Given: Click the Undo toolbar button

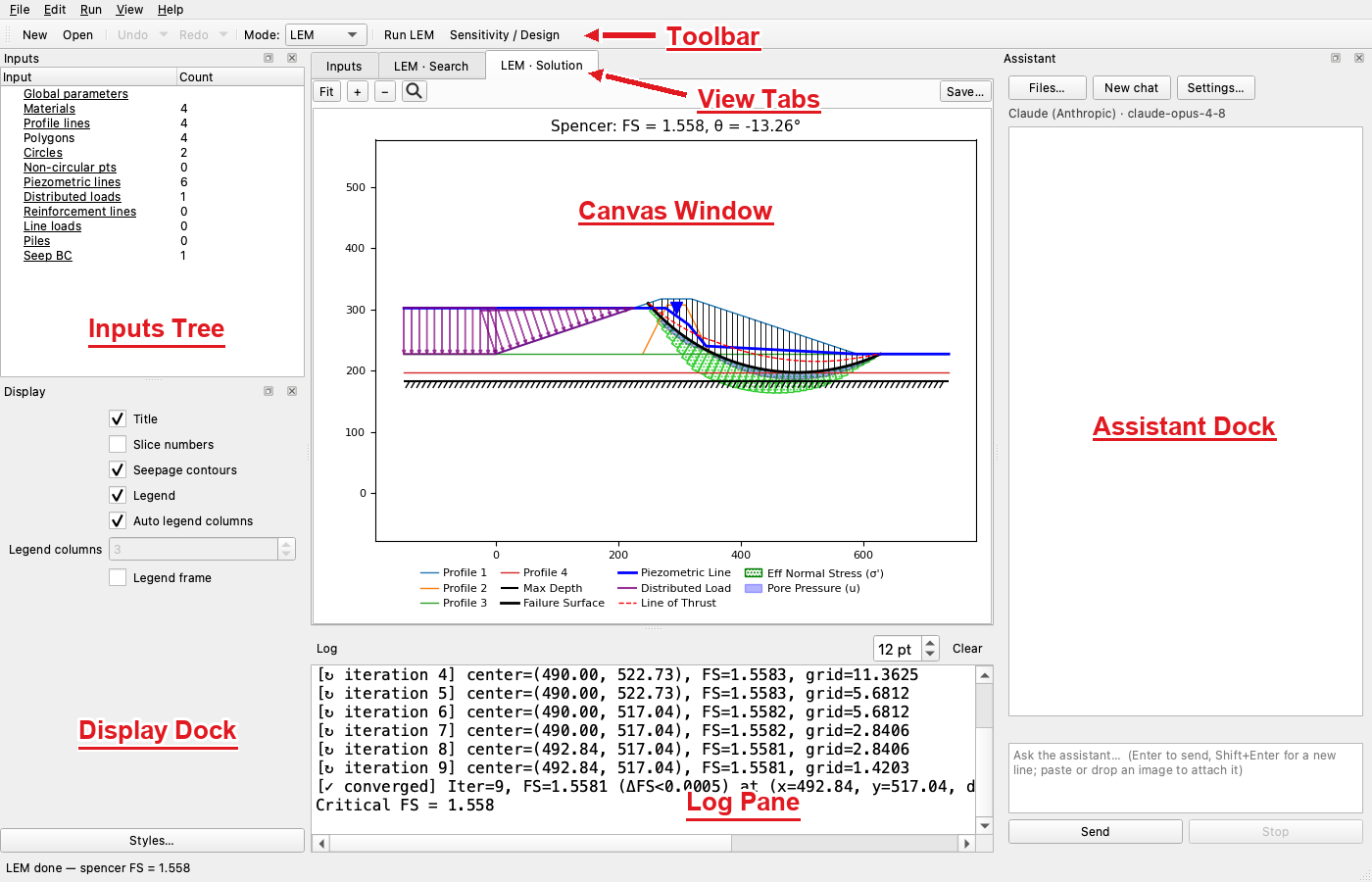Looking at the screenshot, I should (x=133, y=35).
